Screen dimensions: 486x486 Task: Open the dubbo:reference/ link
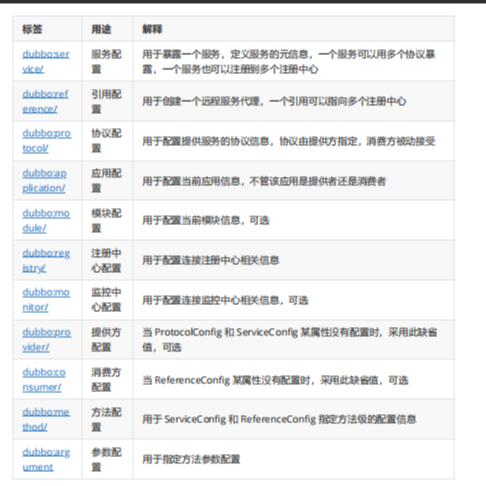45,101
